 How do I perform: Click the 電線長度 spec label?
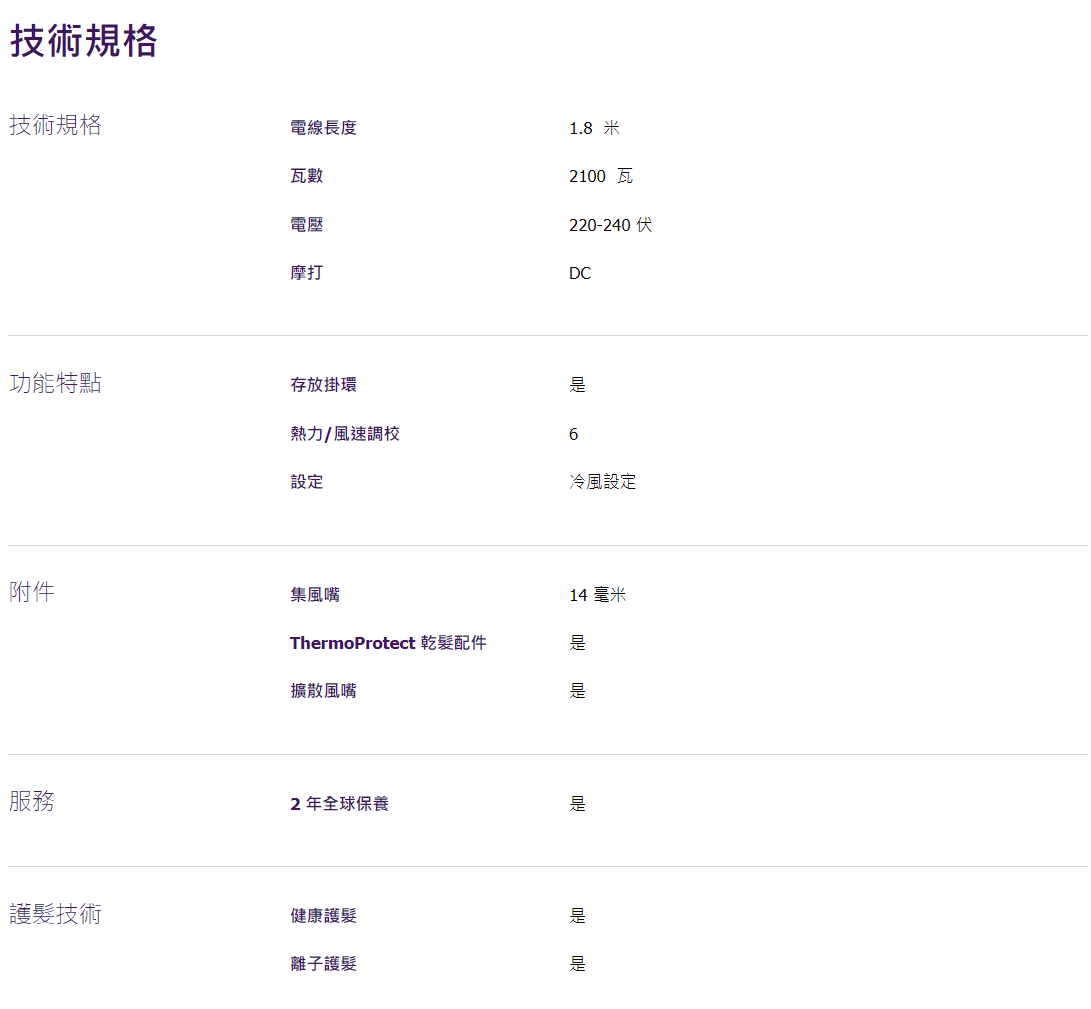click(323, 128)
